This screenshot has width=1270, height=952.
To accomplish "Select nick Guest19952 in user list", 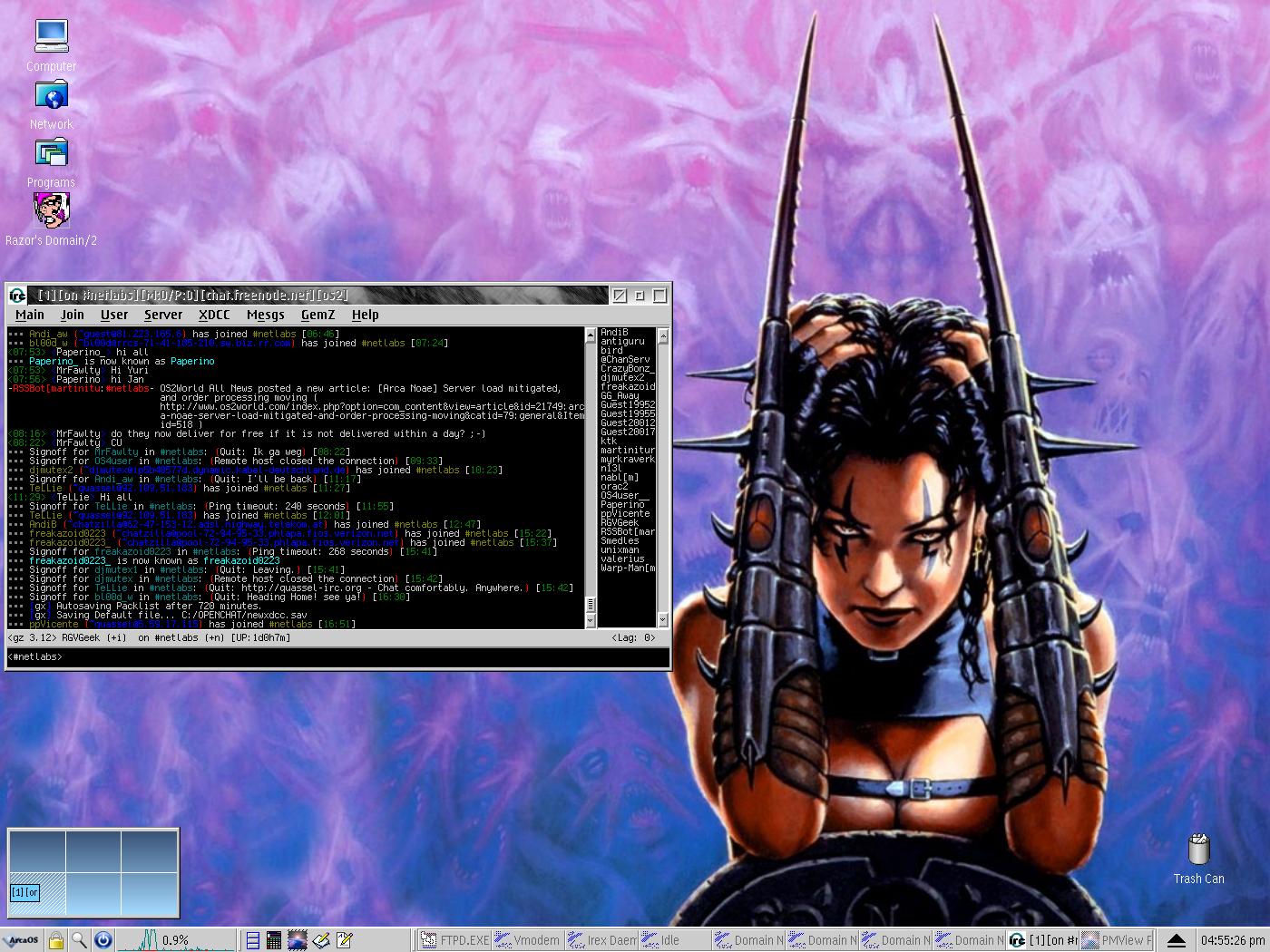I will tap(627, 405).
